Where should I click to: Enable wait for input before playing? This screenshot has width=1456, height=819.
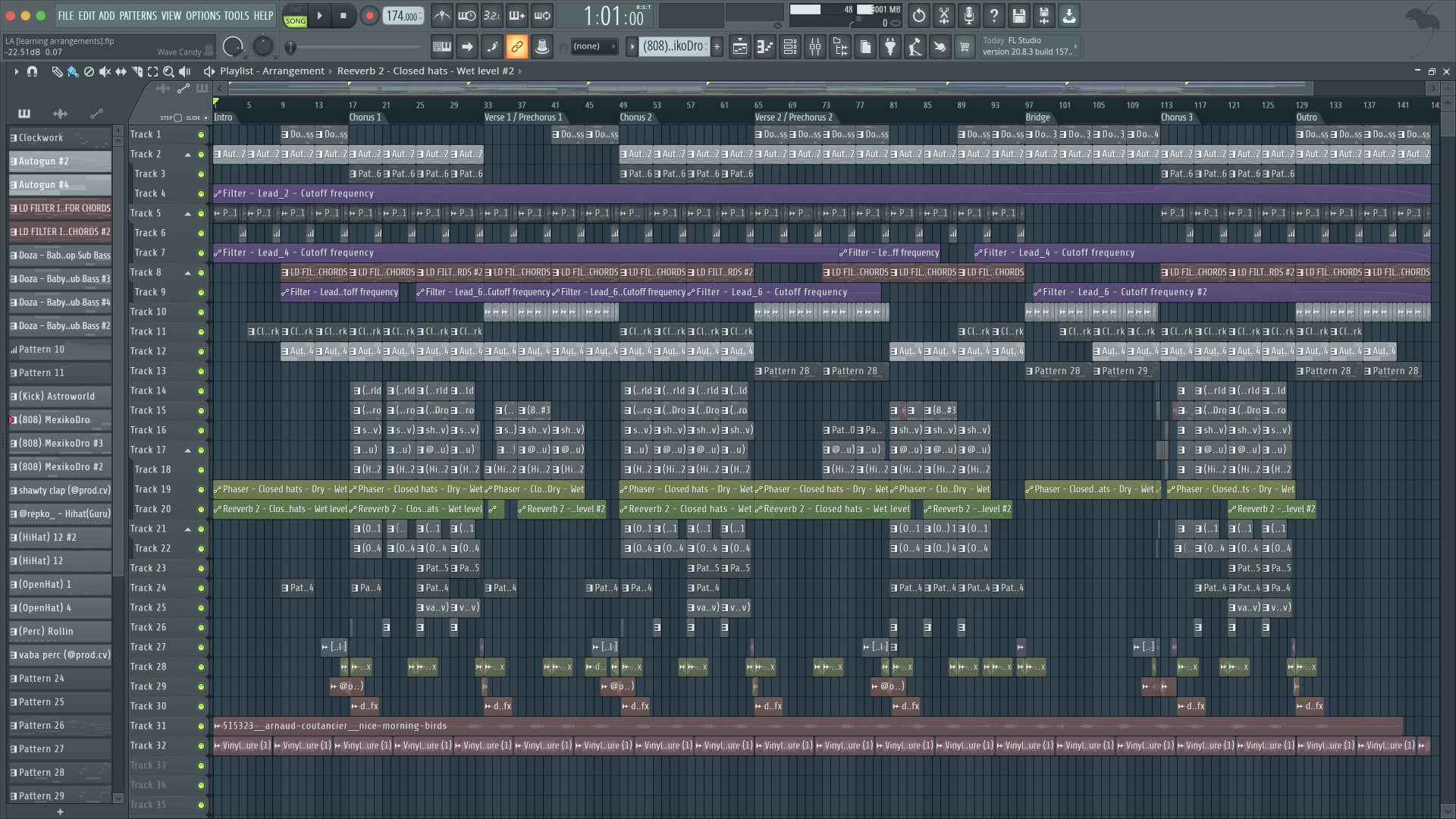click(x=467, y=16)
